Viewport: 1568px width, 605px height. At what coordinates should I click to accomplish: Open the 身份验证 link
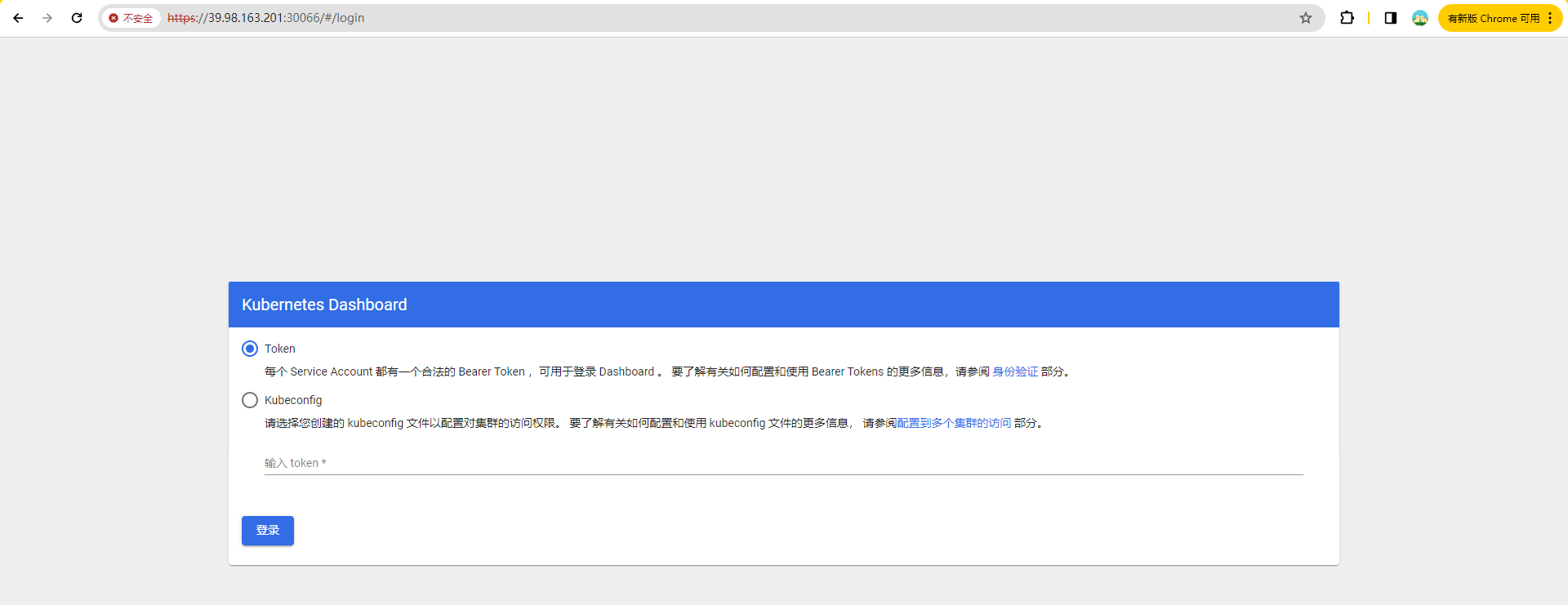[1015, 371]
